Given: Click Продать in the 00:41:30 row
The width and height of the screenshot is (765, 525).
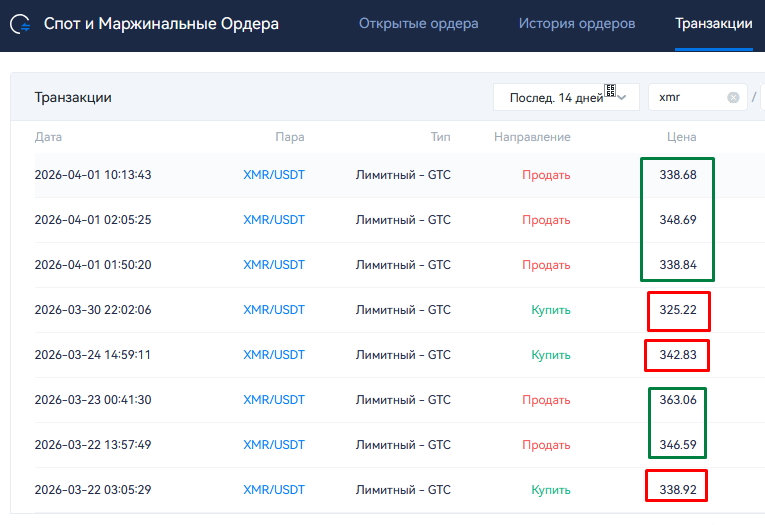Looking at the screenshot, I should coord(546,400).
